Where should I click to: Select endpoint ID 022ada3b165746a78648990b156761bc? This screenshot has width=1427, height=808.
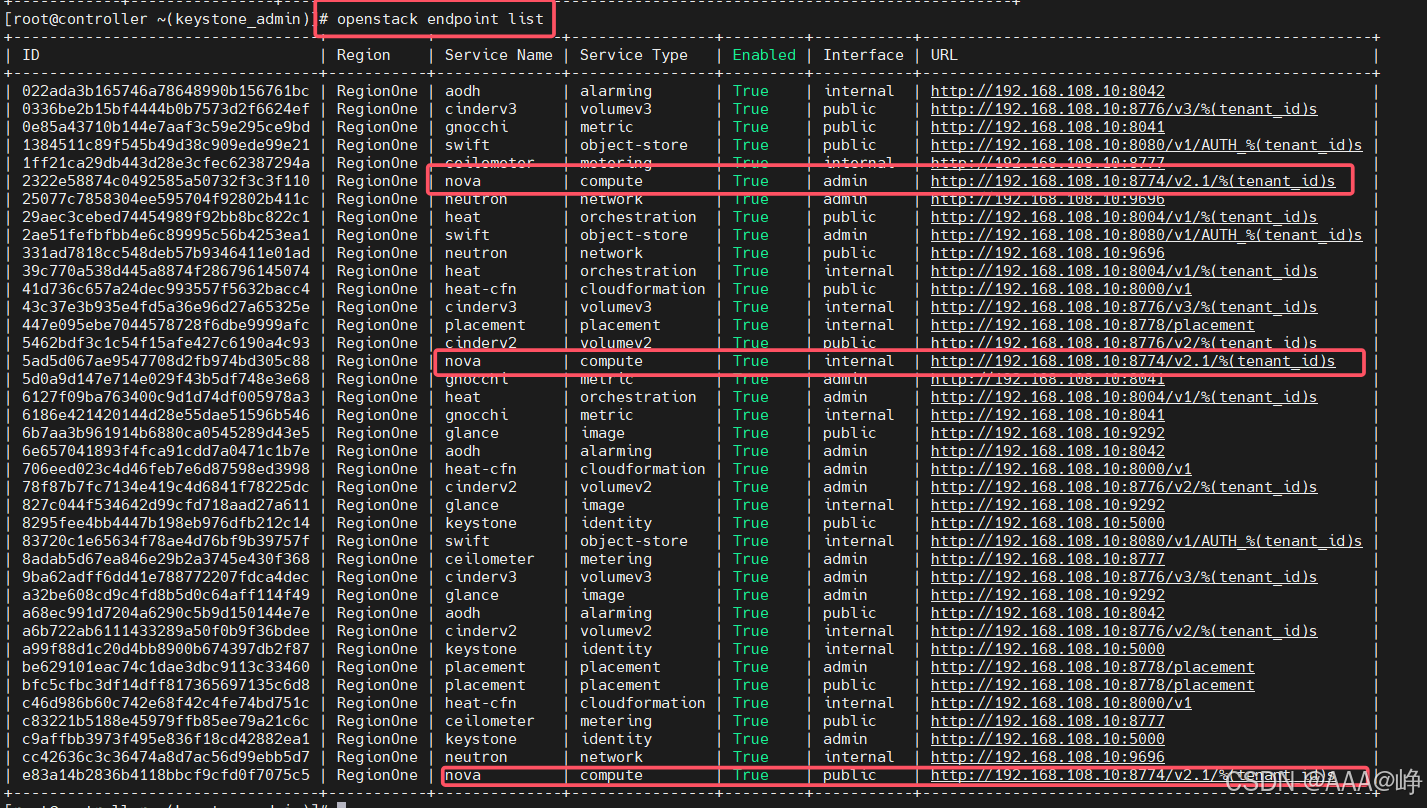166,91
